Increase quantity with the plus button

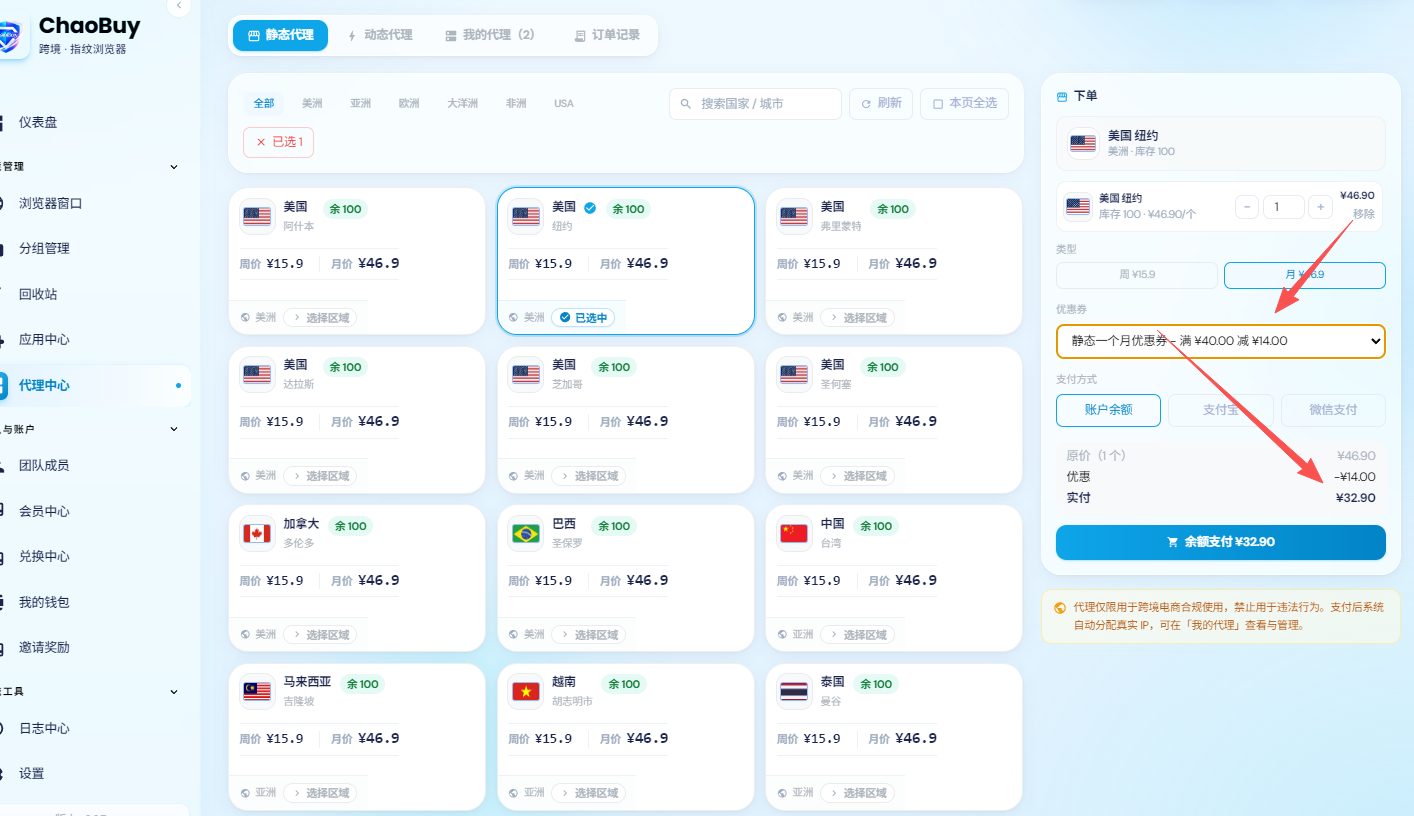pos(1320,207)
